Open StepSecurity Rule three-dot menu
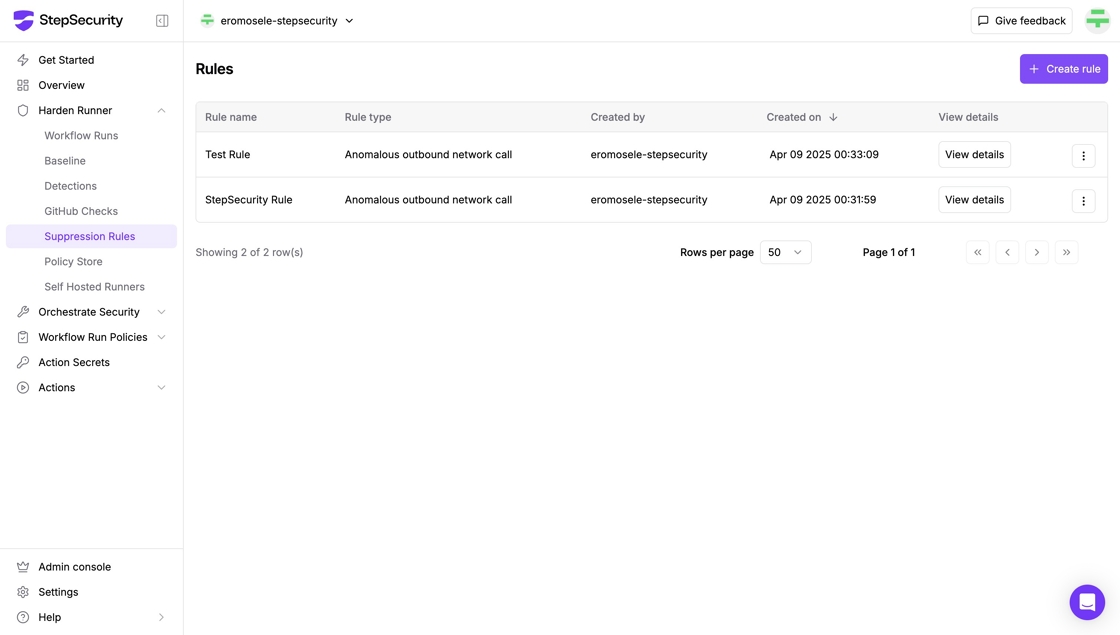The height and width of the screenshot is (635, 1120). click(1083, 201)
